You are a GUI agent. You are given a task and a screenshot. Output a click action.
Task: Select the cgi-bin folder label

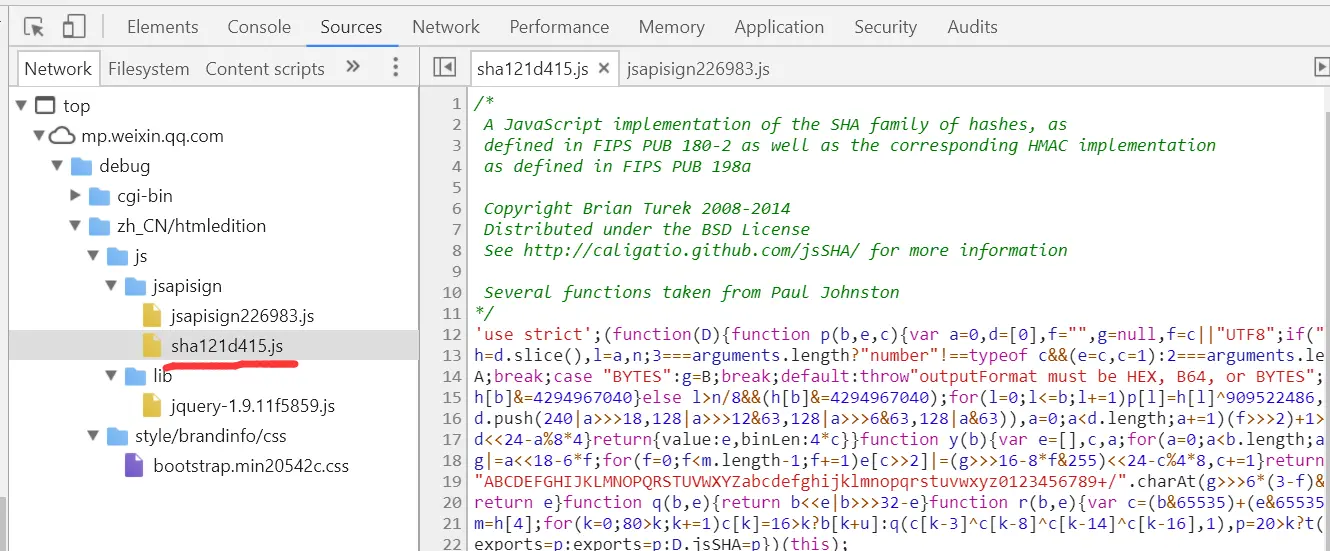pos(145,196)
